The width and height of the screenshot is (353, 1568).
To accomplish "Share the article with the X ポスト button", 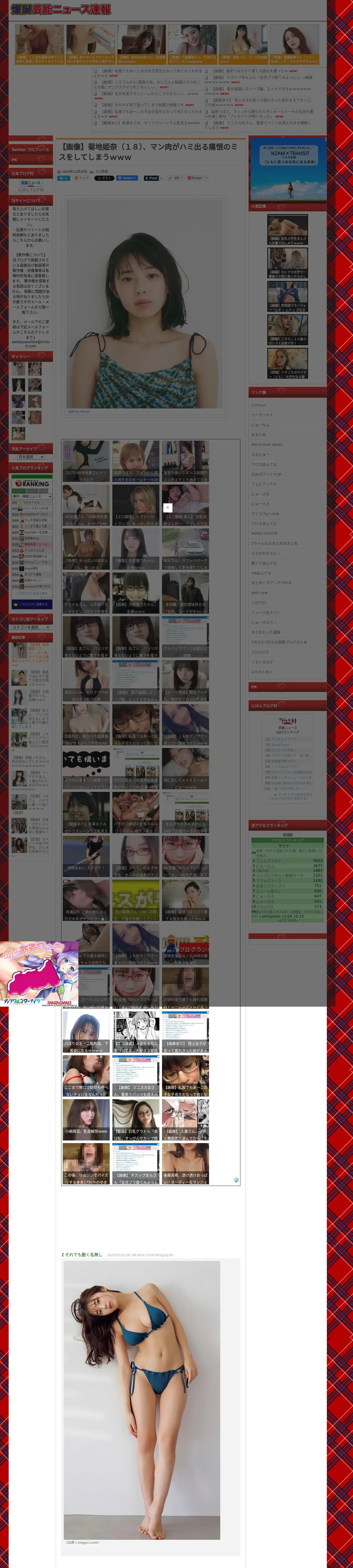I will pyautogui.click(x=104, y=178).
